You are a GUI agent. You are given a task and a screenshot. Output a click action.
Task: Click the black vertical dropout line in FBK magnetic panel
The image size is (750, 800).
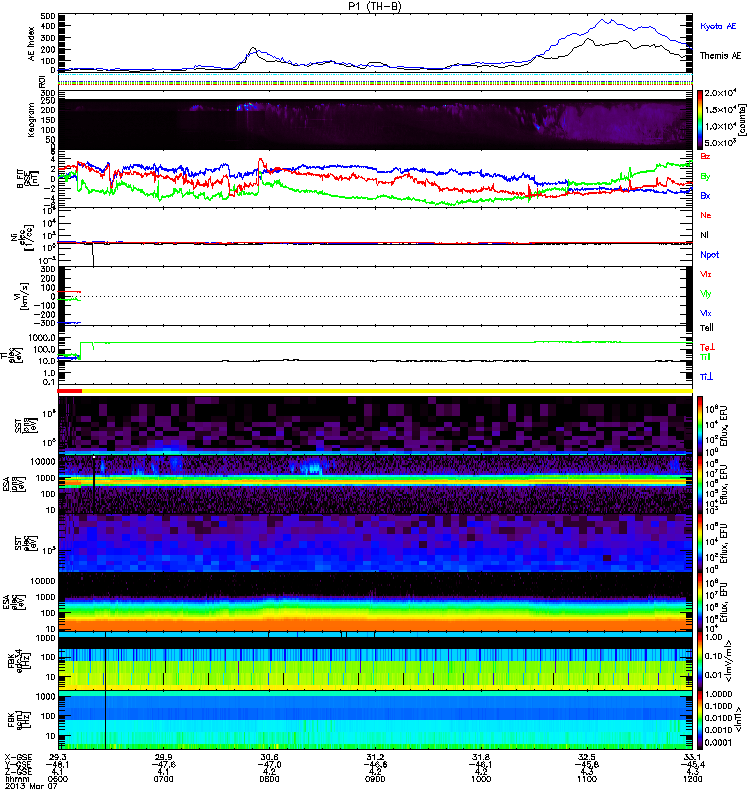click(x=106, y=719)
